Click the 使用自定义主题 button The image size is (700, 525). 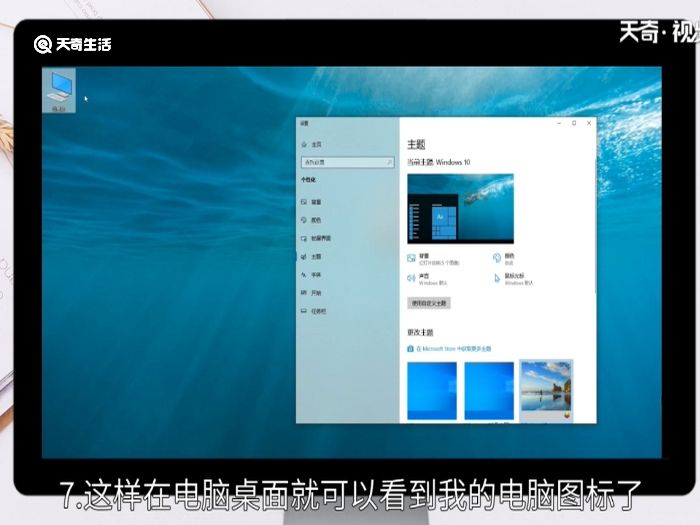(x=429, y=303)
